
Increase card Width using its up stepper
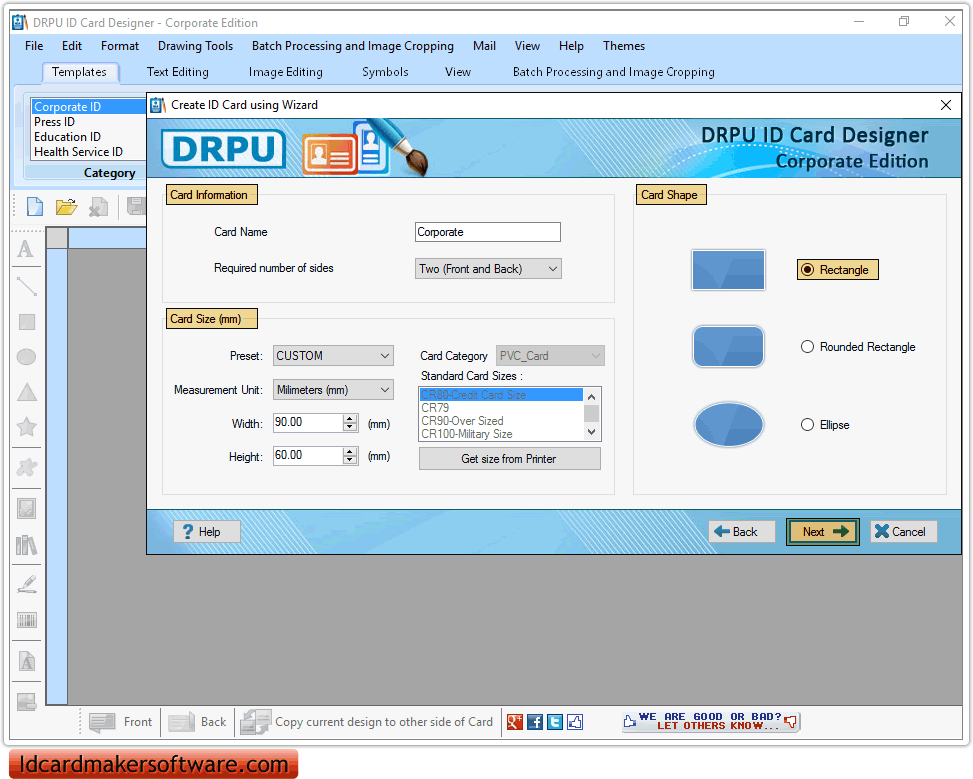tap(349, 418)
